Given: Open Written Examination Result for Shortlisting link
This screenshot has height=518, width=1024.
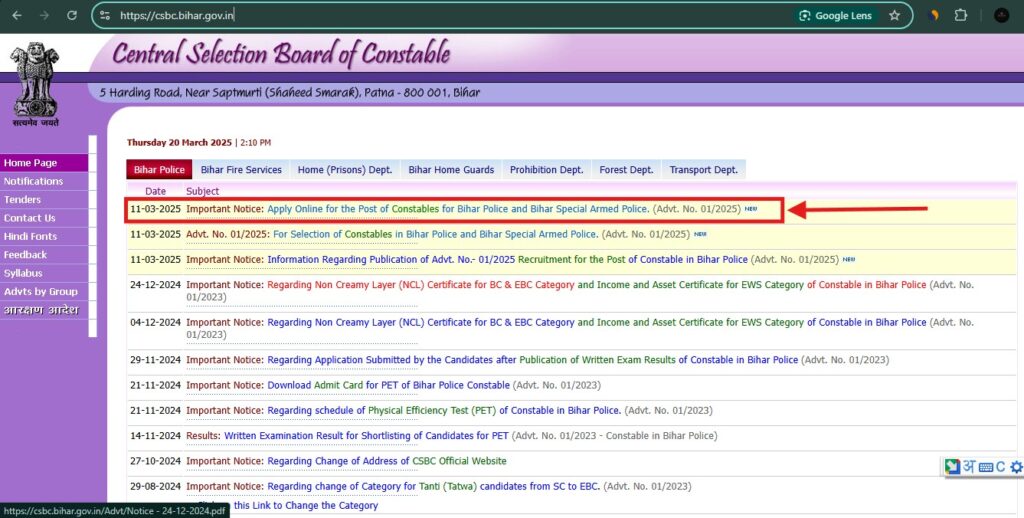Looking at the screenshot, I should tap(366, 436).
